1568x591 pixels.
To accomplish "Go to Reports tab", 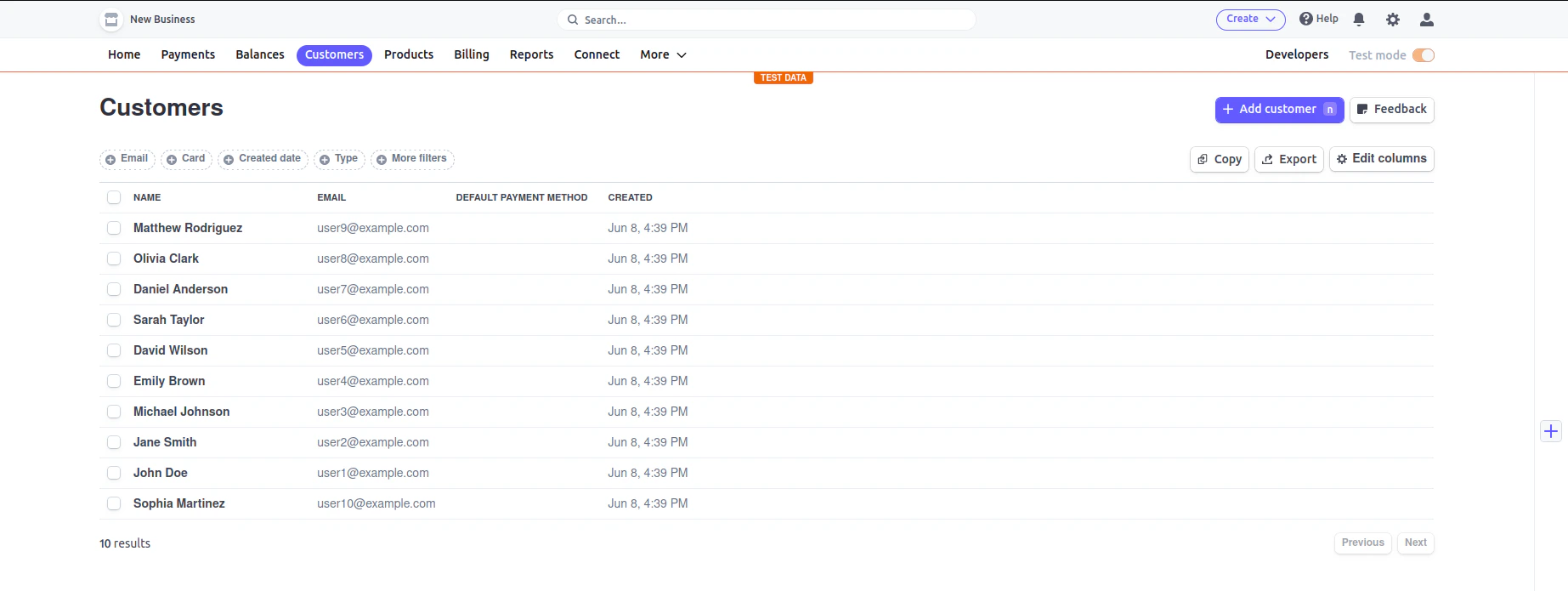I will click(x=532, y=54).
